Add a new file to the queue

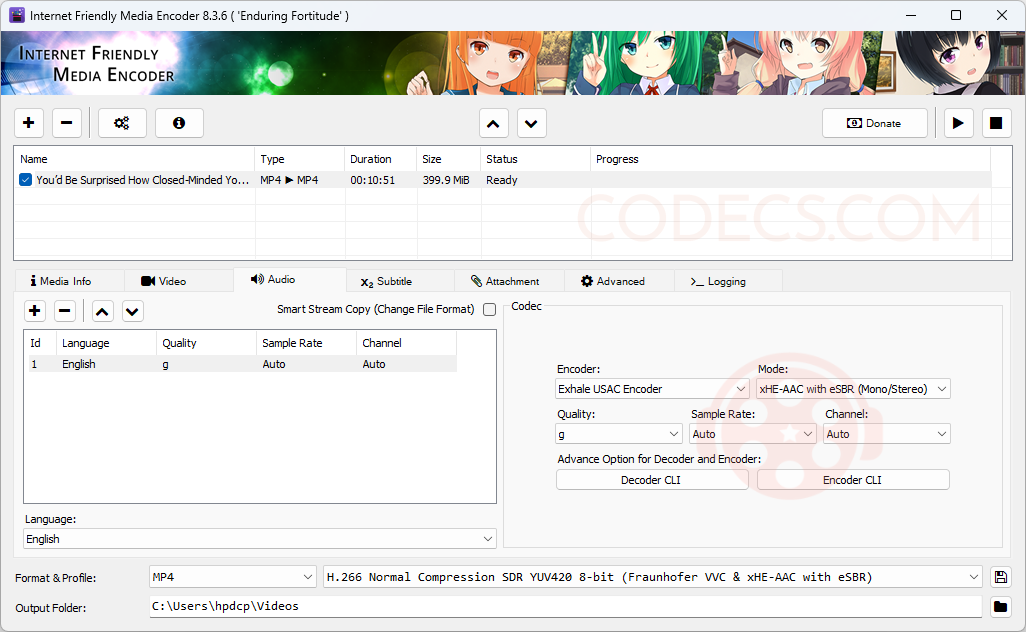point(29,123)
